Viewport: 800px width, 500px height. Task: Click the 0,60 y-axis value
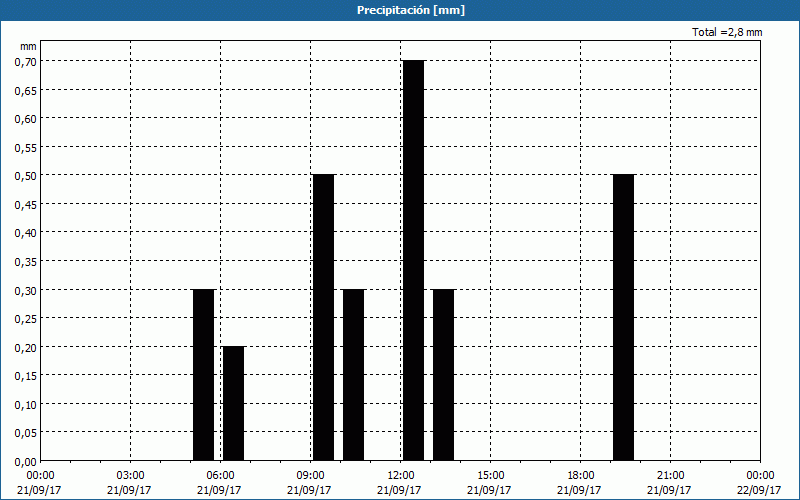(x=26, y=119)
